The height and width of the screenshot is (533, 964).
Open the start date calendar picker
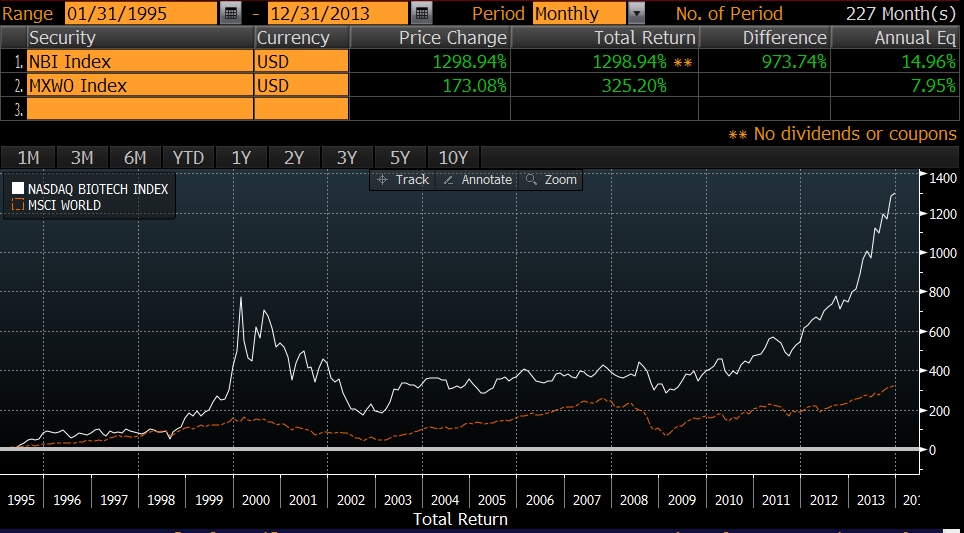click(231, 12)
